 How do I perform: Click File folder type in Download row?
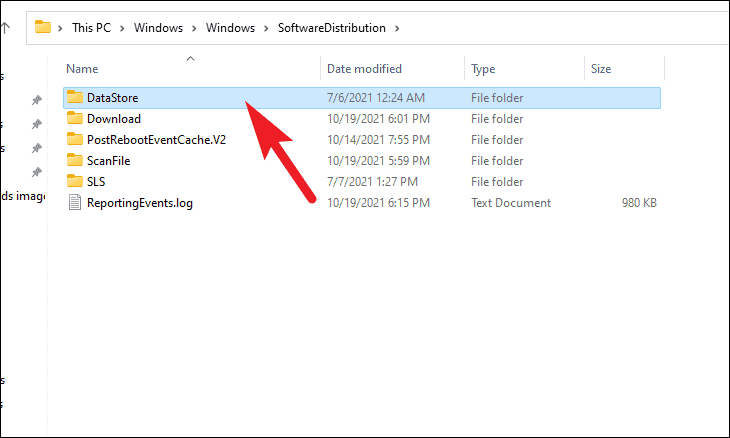[497, 119]
